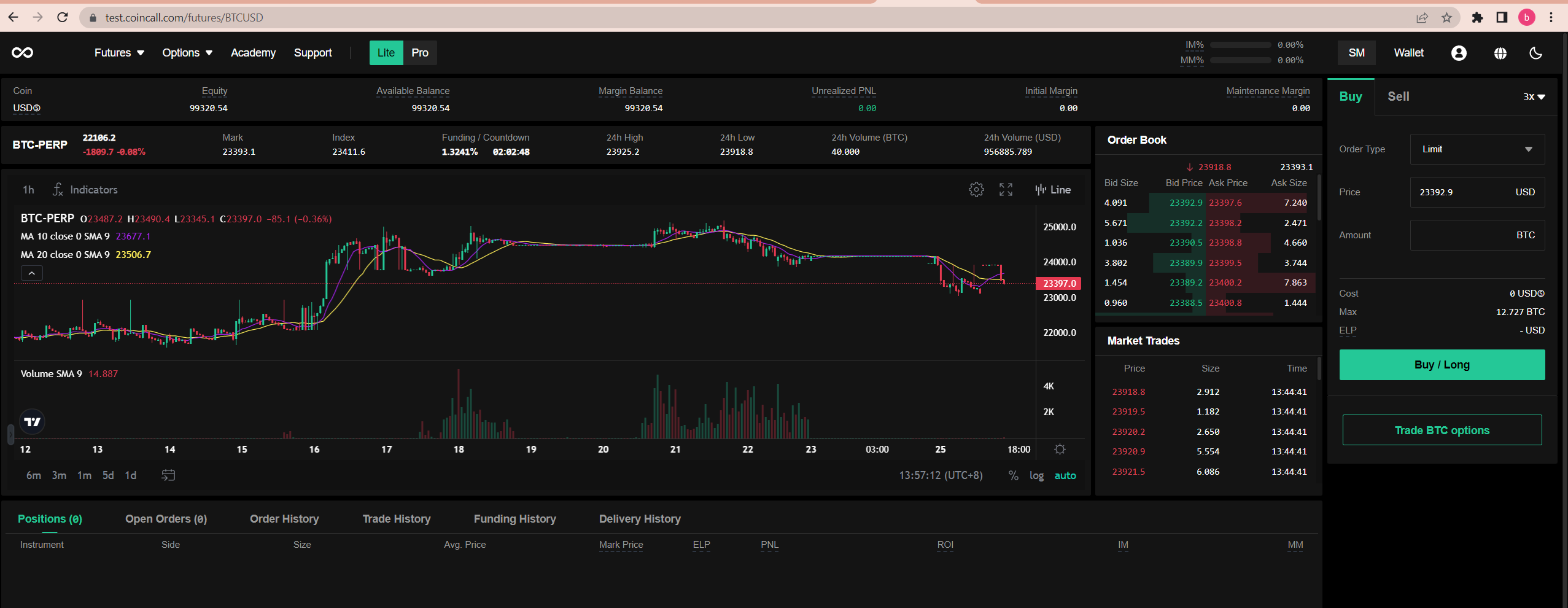
Task: Open the Academy link
Action: 253,53
